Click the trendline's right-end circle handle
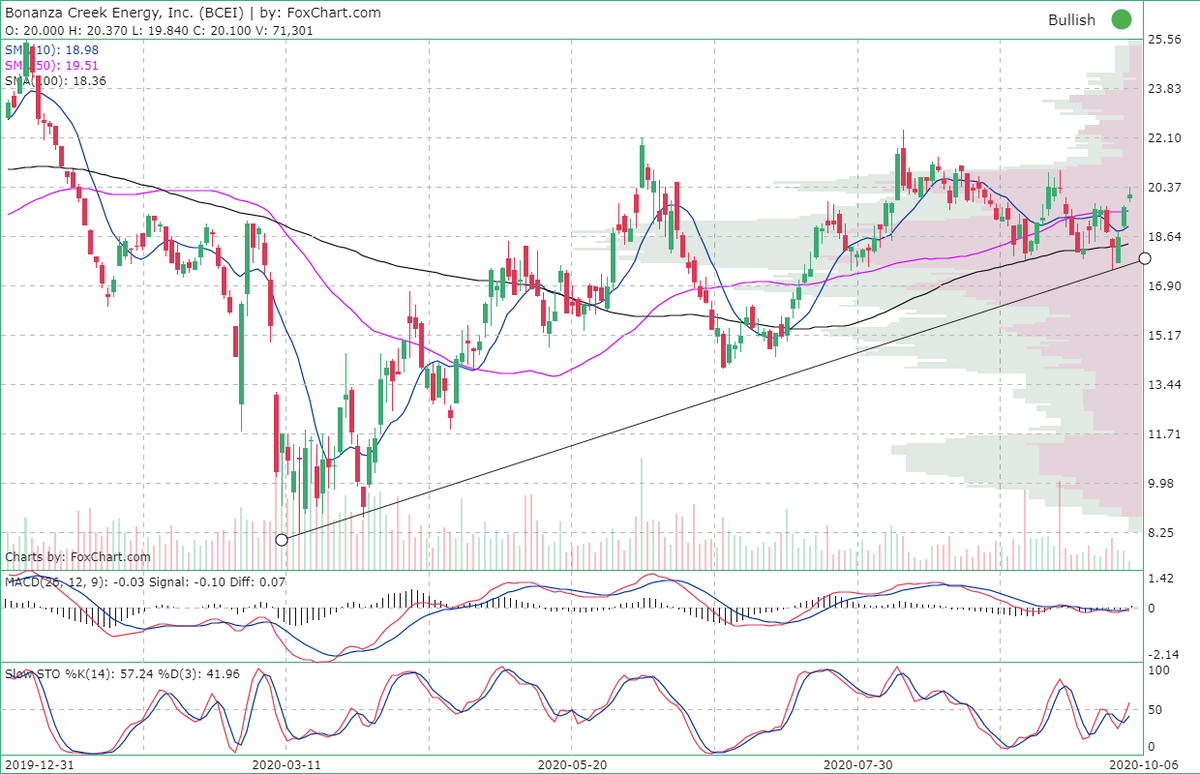 pos(1145,258)
